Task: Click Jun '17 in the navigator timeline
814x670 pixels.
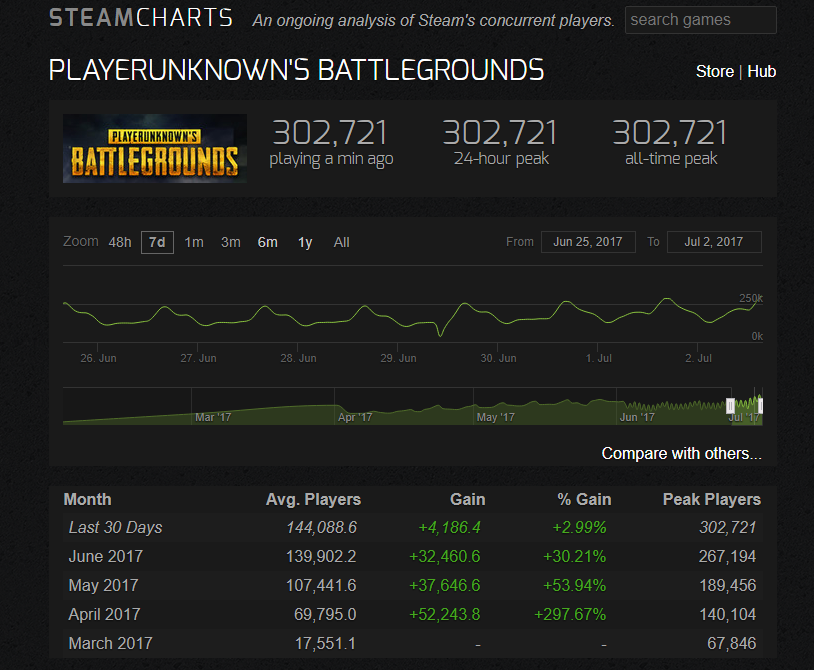Action: point(637,417)
